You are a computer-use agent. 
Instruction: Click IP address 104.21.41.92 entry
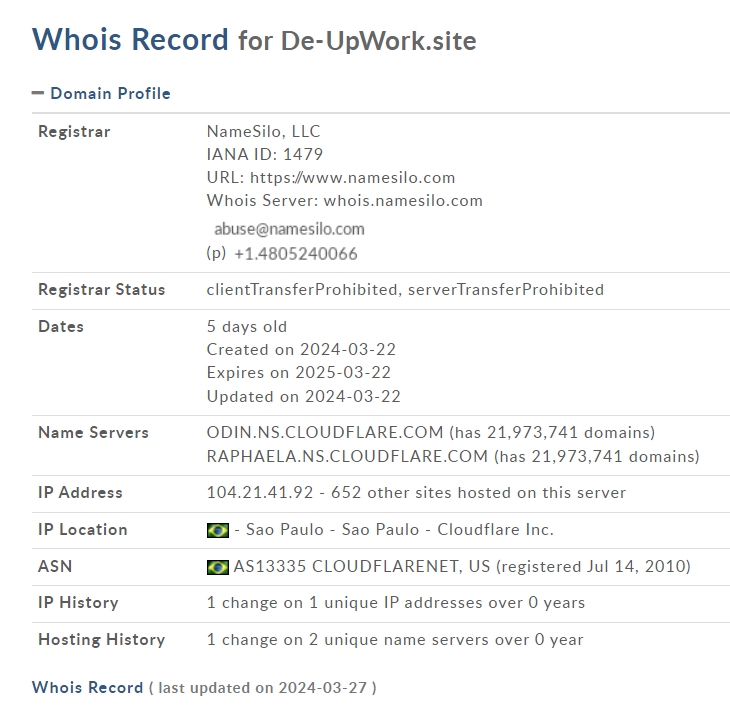pyautogui.click(x=416, y=493)
